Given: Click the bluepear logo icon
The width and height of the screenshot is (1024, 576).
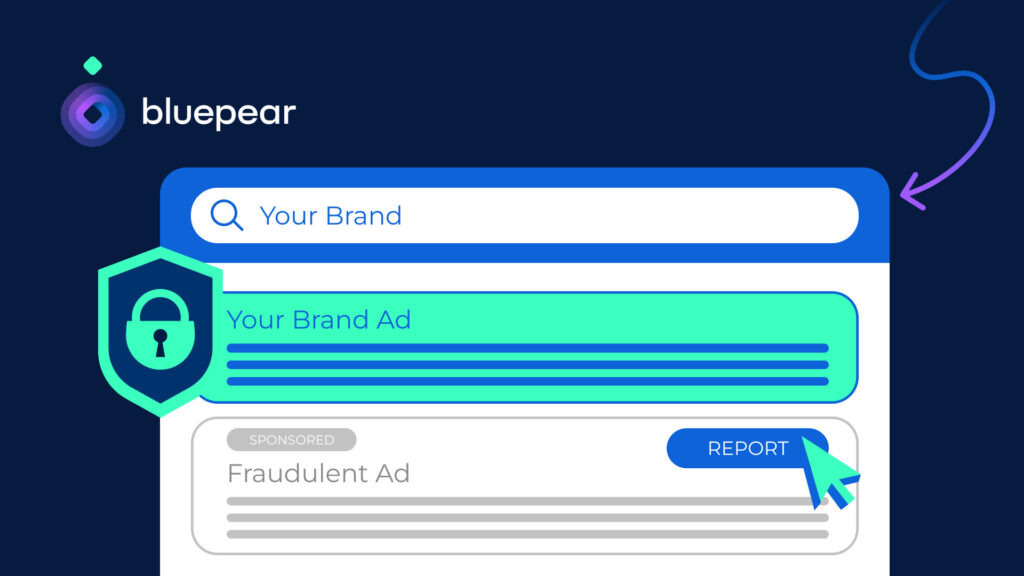Looking at the screenshot, I should click(92, 114).
